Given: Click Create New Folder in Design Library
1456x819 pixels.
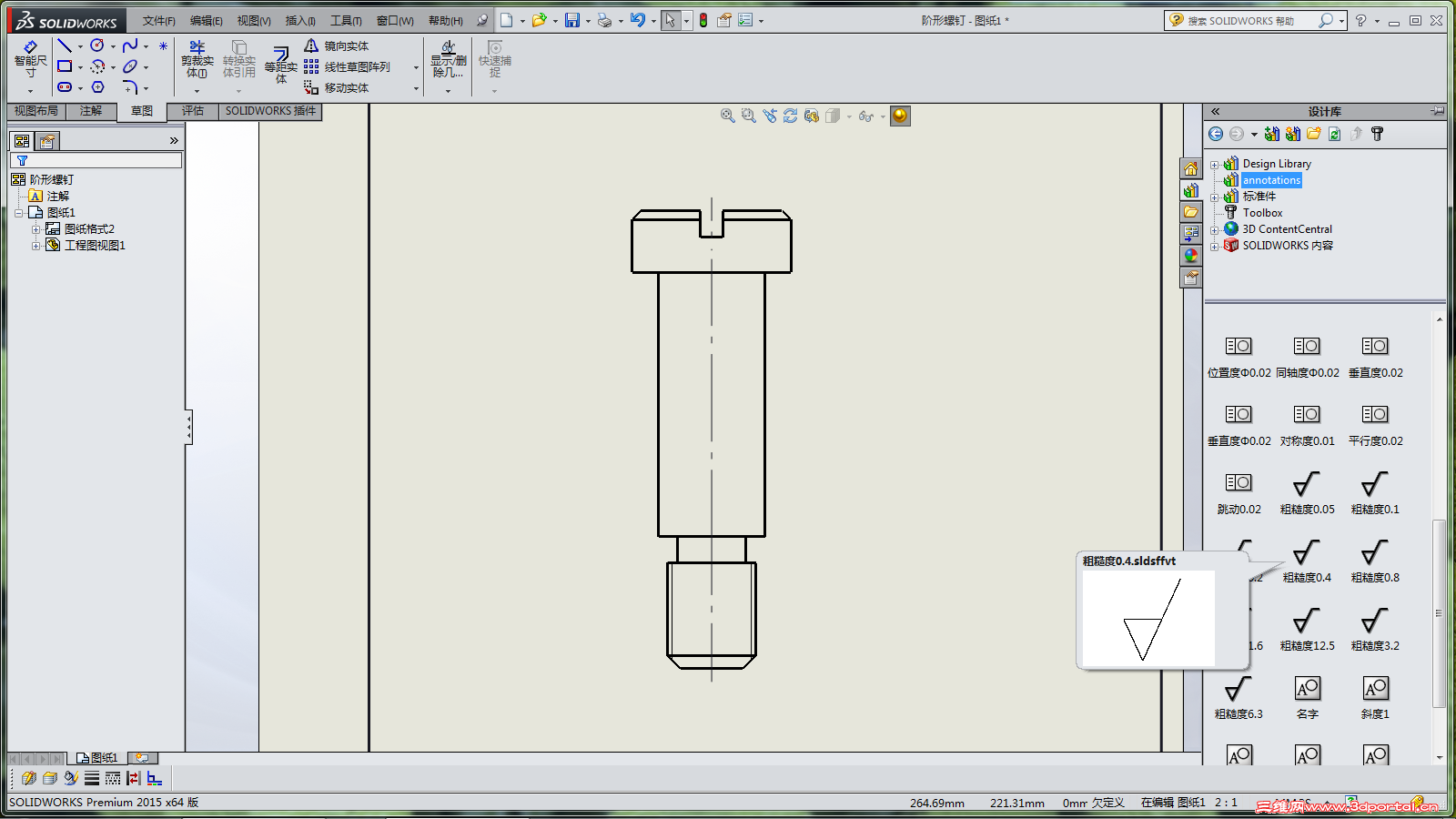Looking at the screenshot, I should point(1313,134).
